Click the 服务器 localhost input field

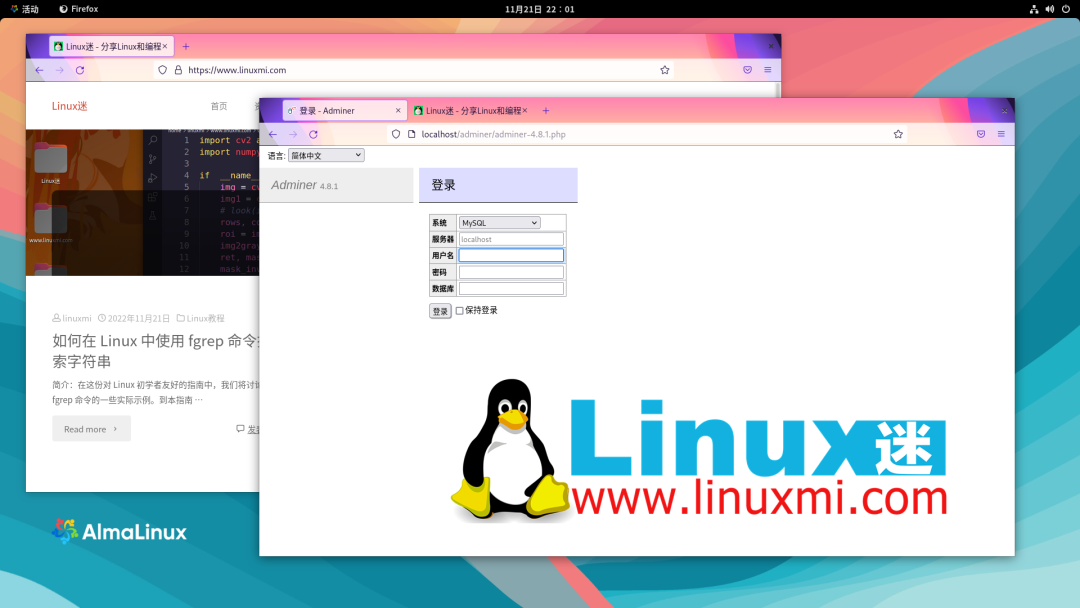pos(511,240)
